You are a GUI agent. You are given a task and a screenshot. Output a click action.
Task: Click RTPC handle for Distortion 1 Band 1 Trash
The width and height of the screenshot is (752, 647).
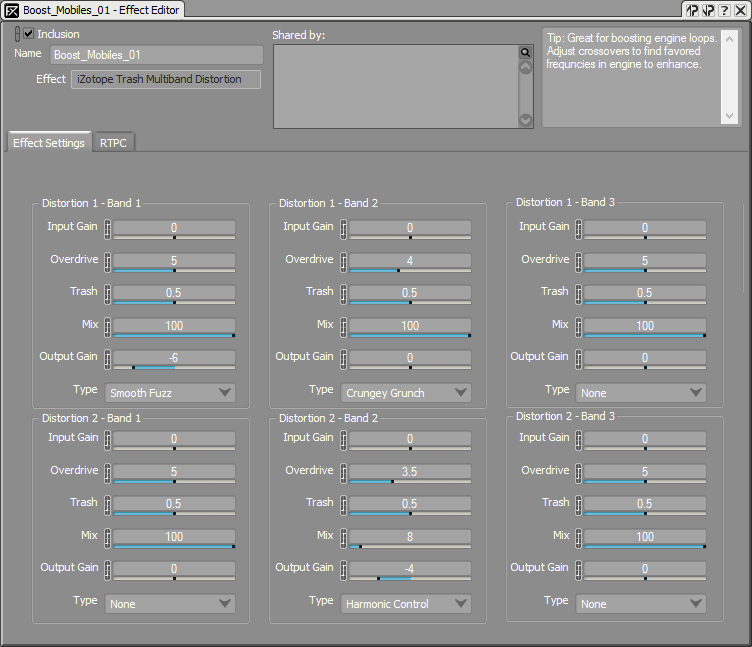click(x=107, y=294)
